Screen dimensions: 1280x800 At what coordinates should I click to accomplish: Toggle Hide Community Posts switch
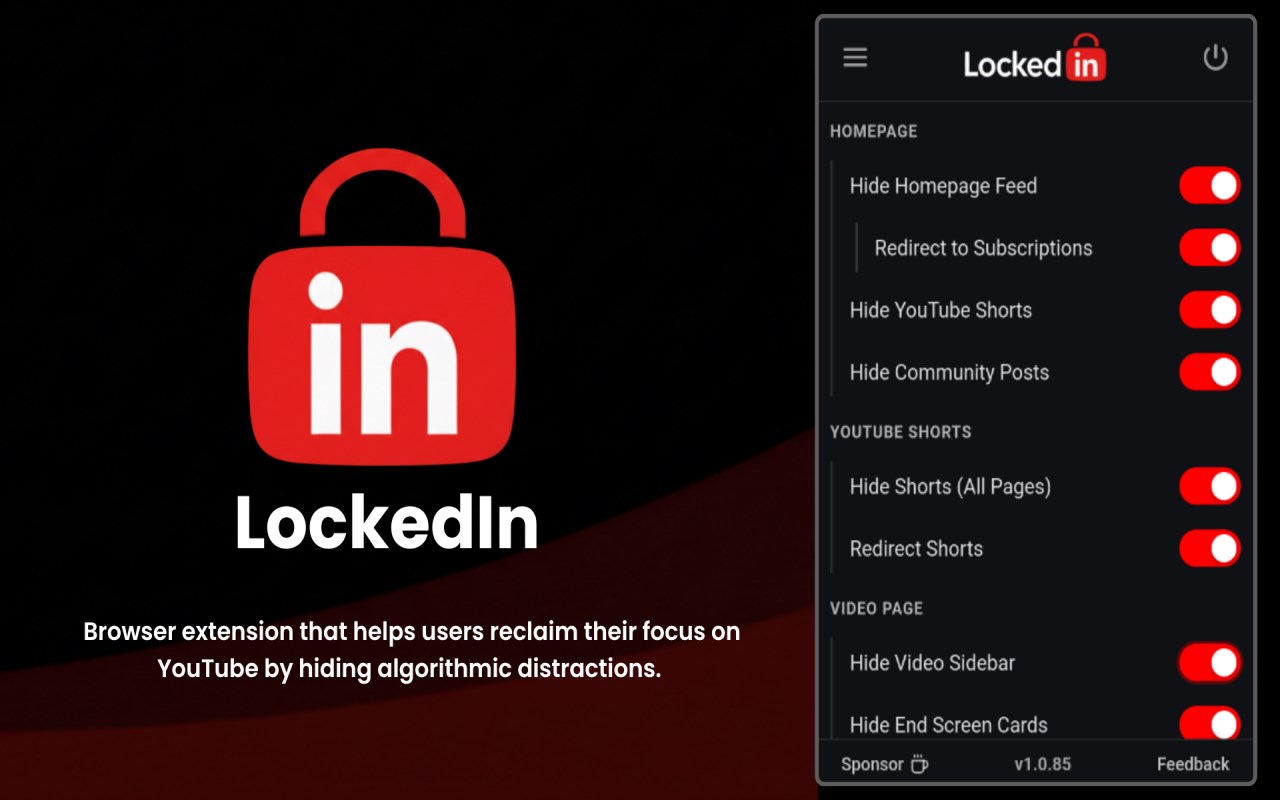pyautogui.click(x=1209, y=372)
